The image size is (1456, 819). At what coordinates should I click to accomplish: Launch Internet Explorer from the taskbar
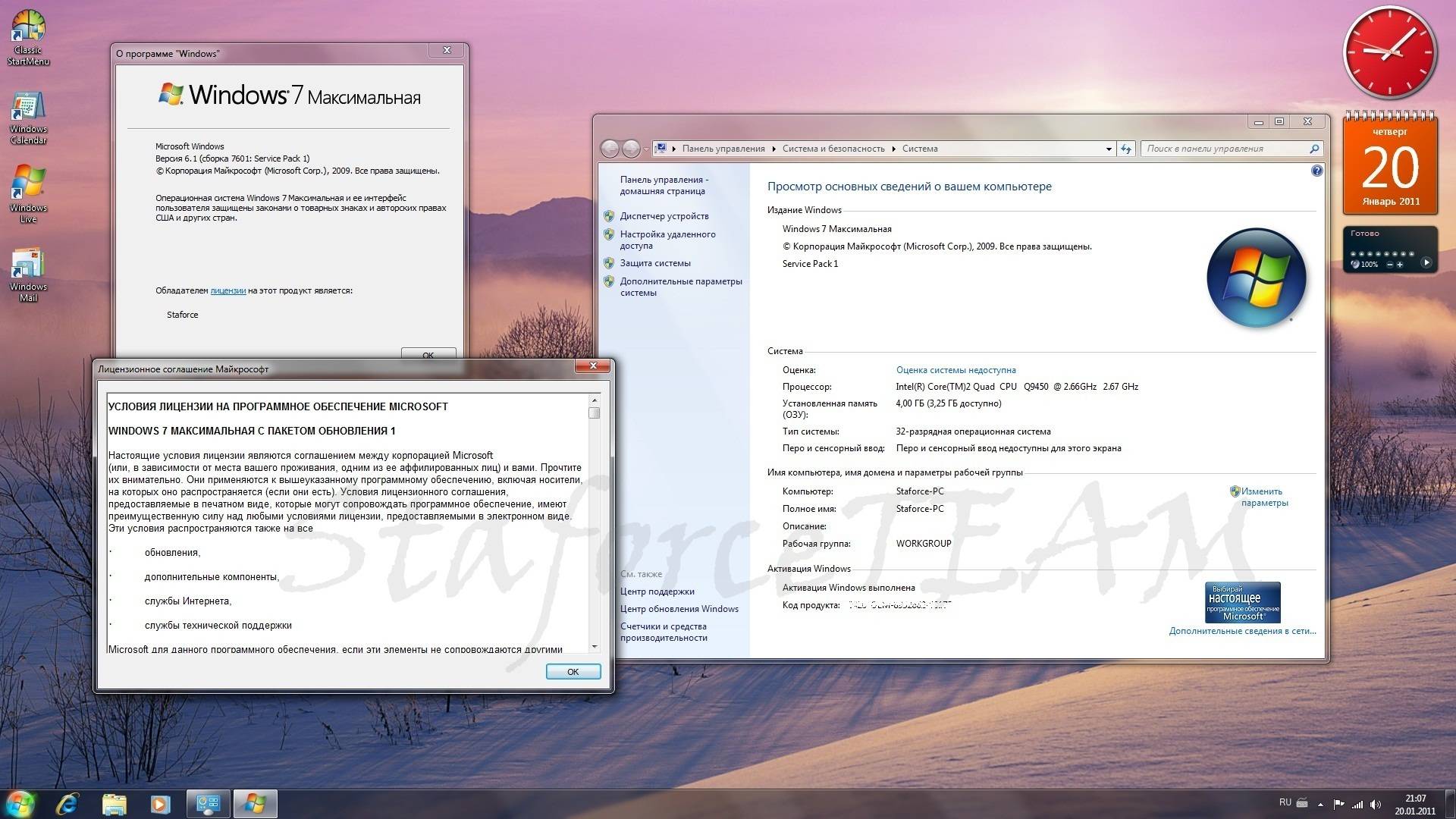(x=67, y=804)
